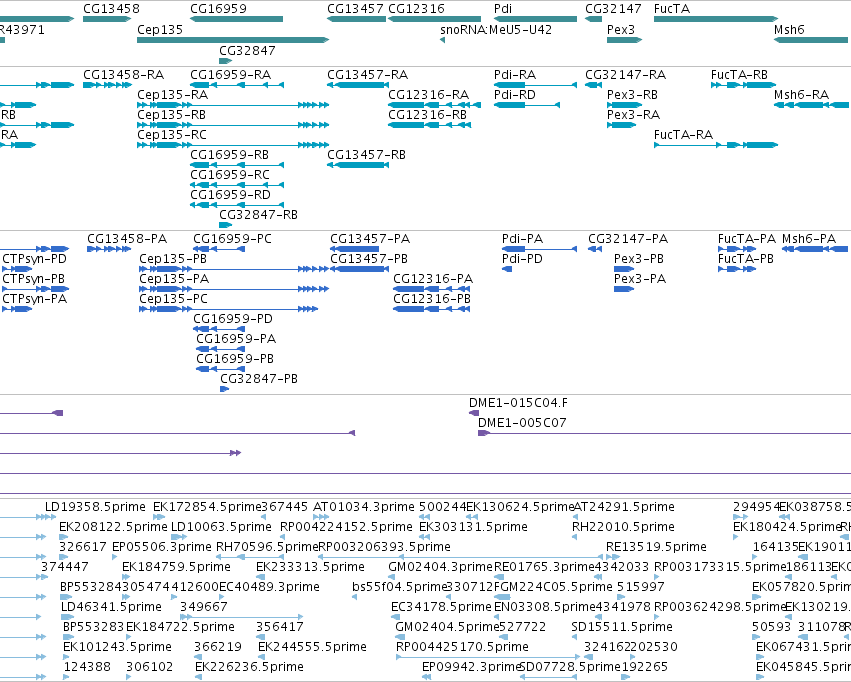
Task: Select the "CG16959-RC" transcript label
Action: (x=230, y=175)
